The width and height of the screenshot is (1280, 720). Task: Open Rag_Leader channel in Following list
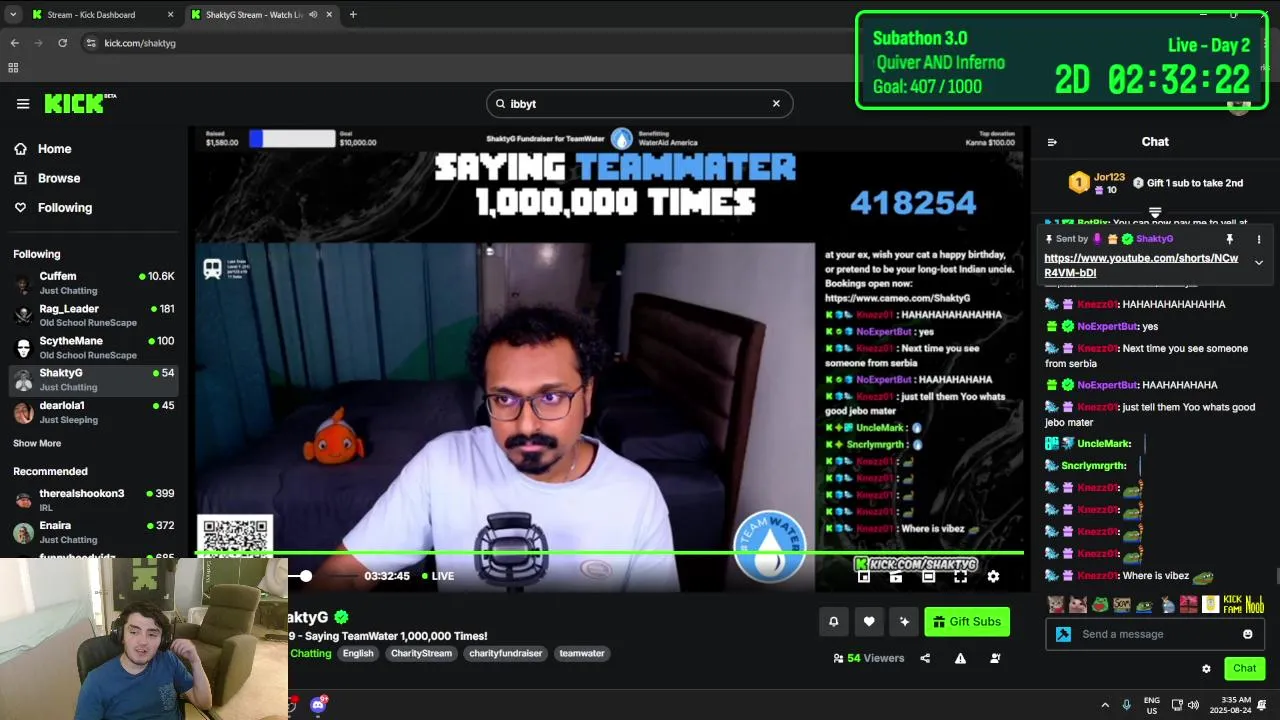(x=94, y=315)
